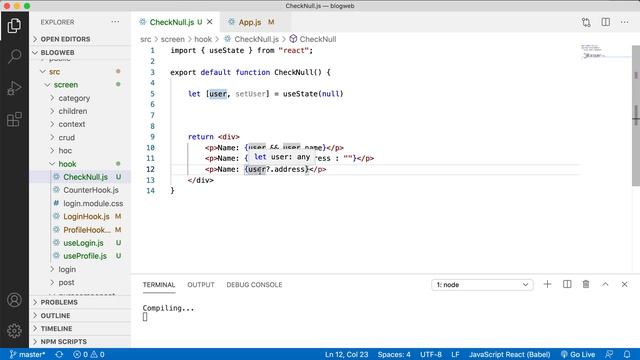Open the Explorer view in activity bar
Viewport: 640px width, 360px height.
14,26
